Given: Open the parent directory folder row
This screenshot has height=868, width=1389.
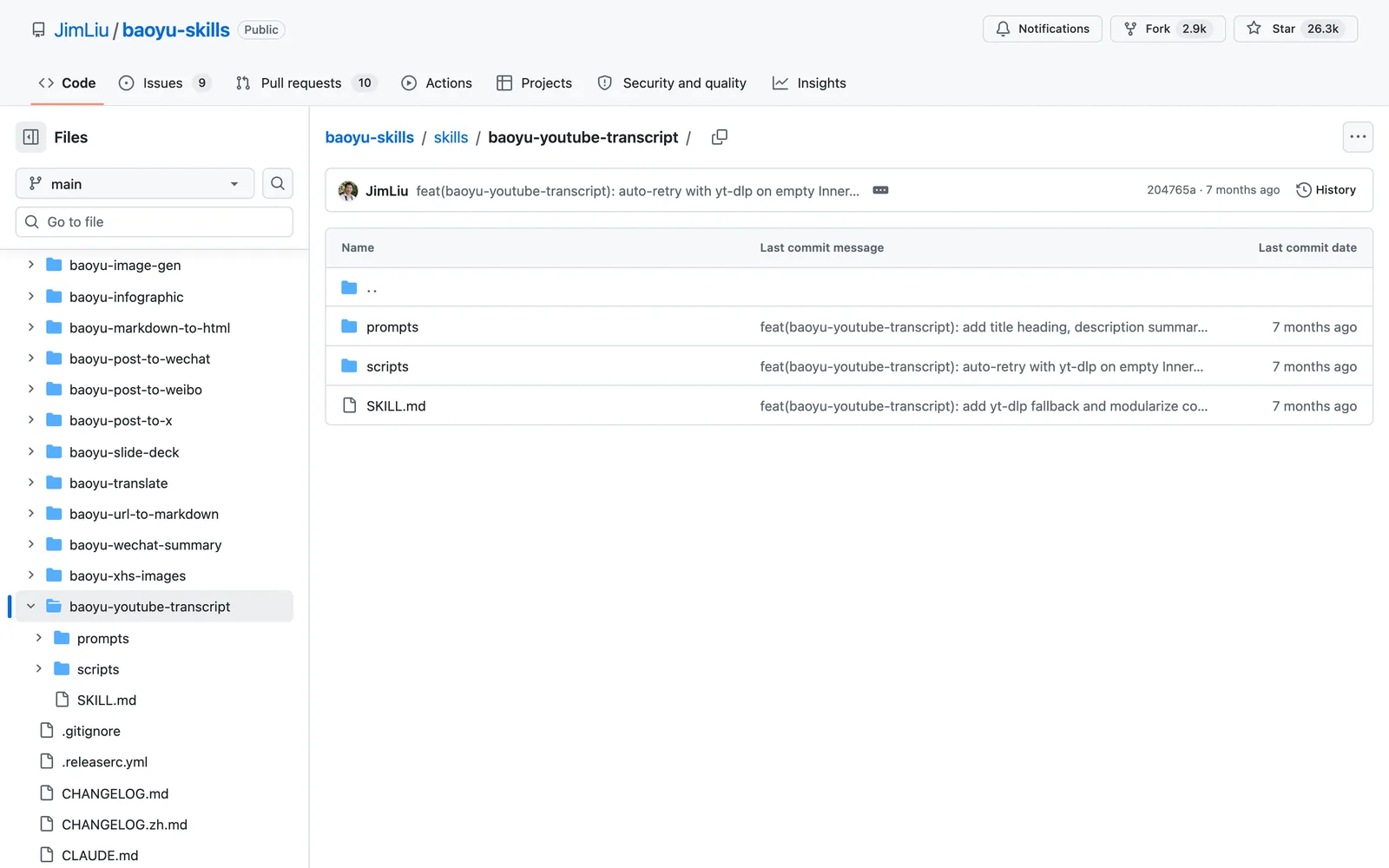Looking at the screenshot, I should tap(849, 287).
